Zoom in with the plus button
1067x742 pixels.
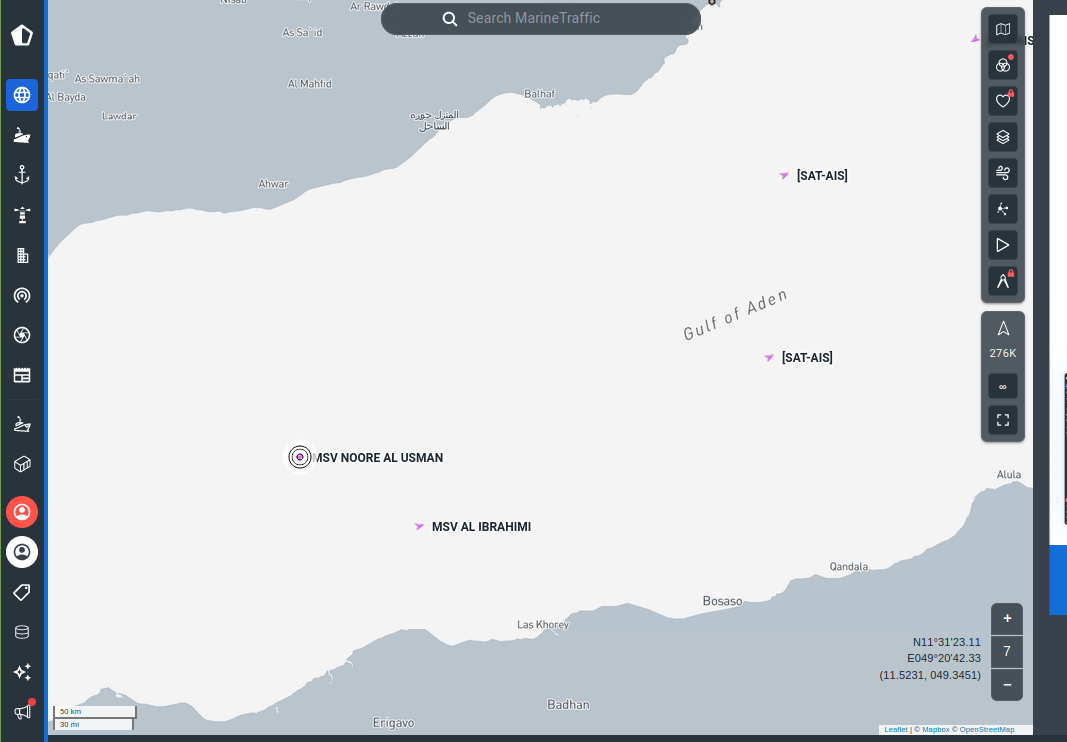(1007, 619)
